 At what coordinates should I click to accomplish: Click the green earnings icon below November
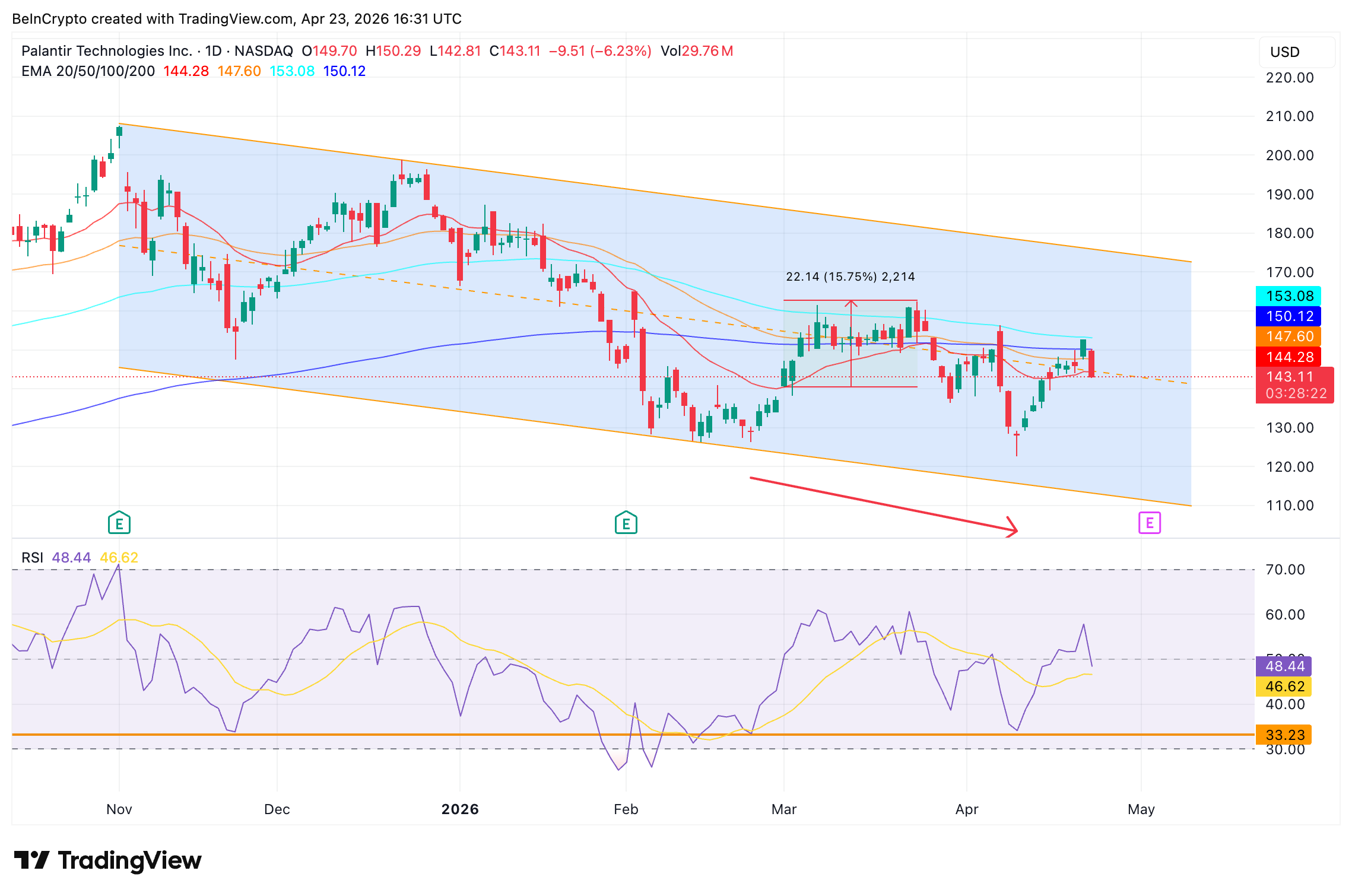click(x=119, y=524)
